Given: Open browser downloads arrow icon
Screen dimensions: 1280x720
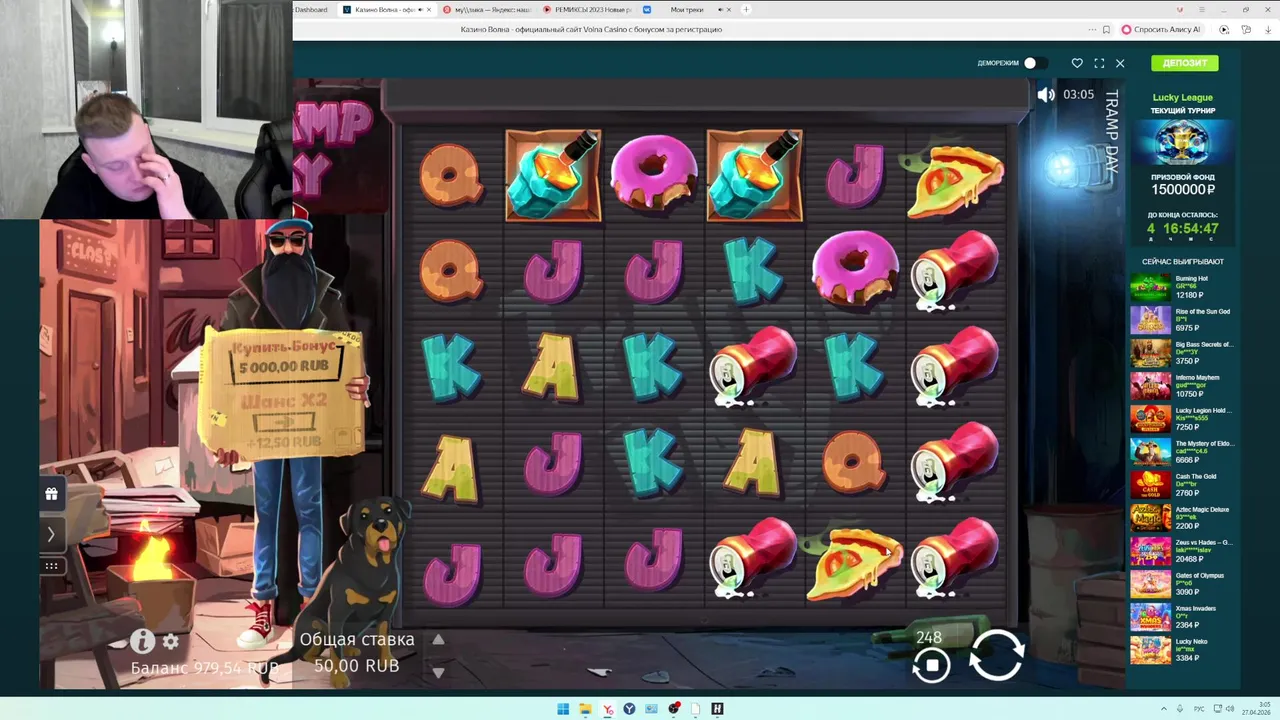Looking at the screenshot, I should pos(1266,30).
